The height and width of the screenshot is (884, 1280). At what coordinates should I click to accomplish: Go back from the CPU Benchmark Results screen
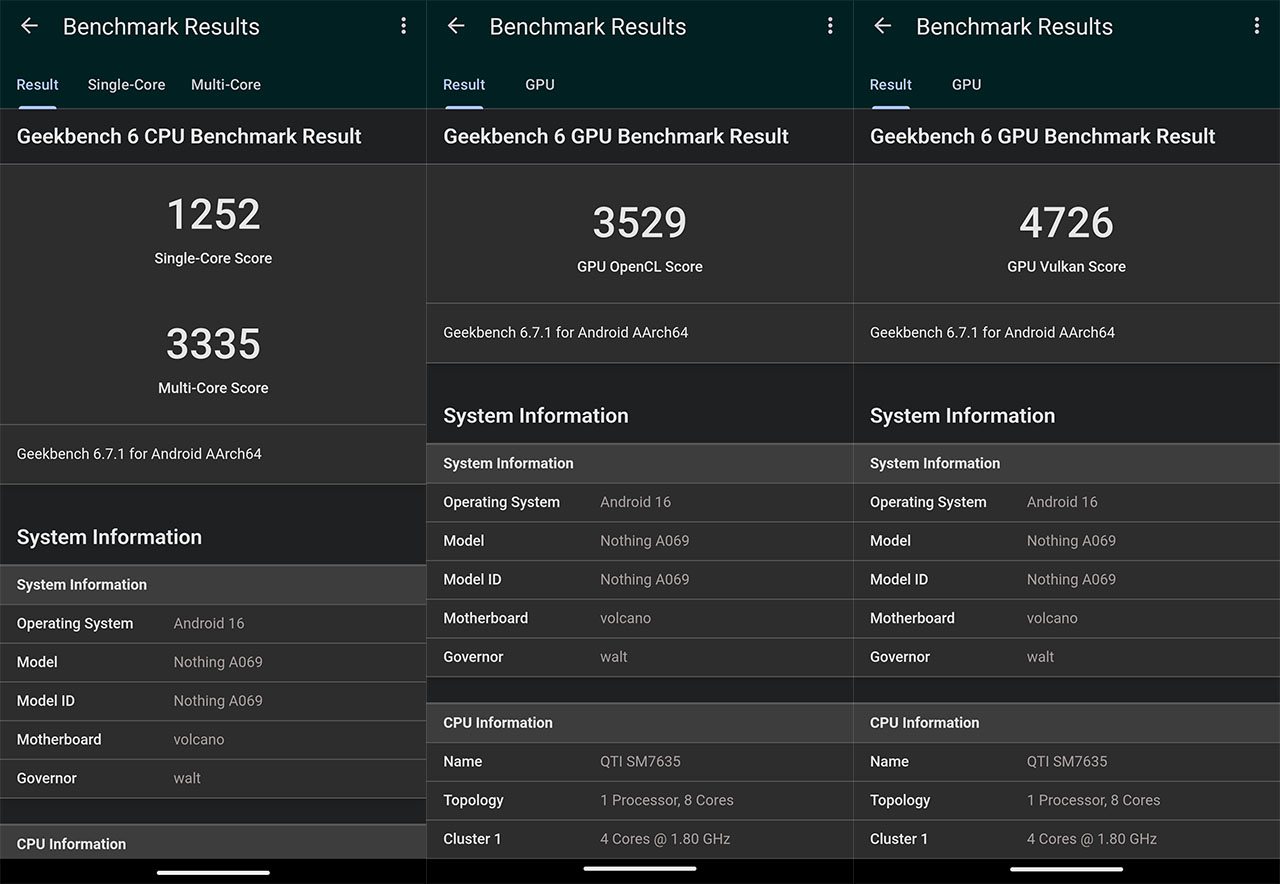point(29,26)
